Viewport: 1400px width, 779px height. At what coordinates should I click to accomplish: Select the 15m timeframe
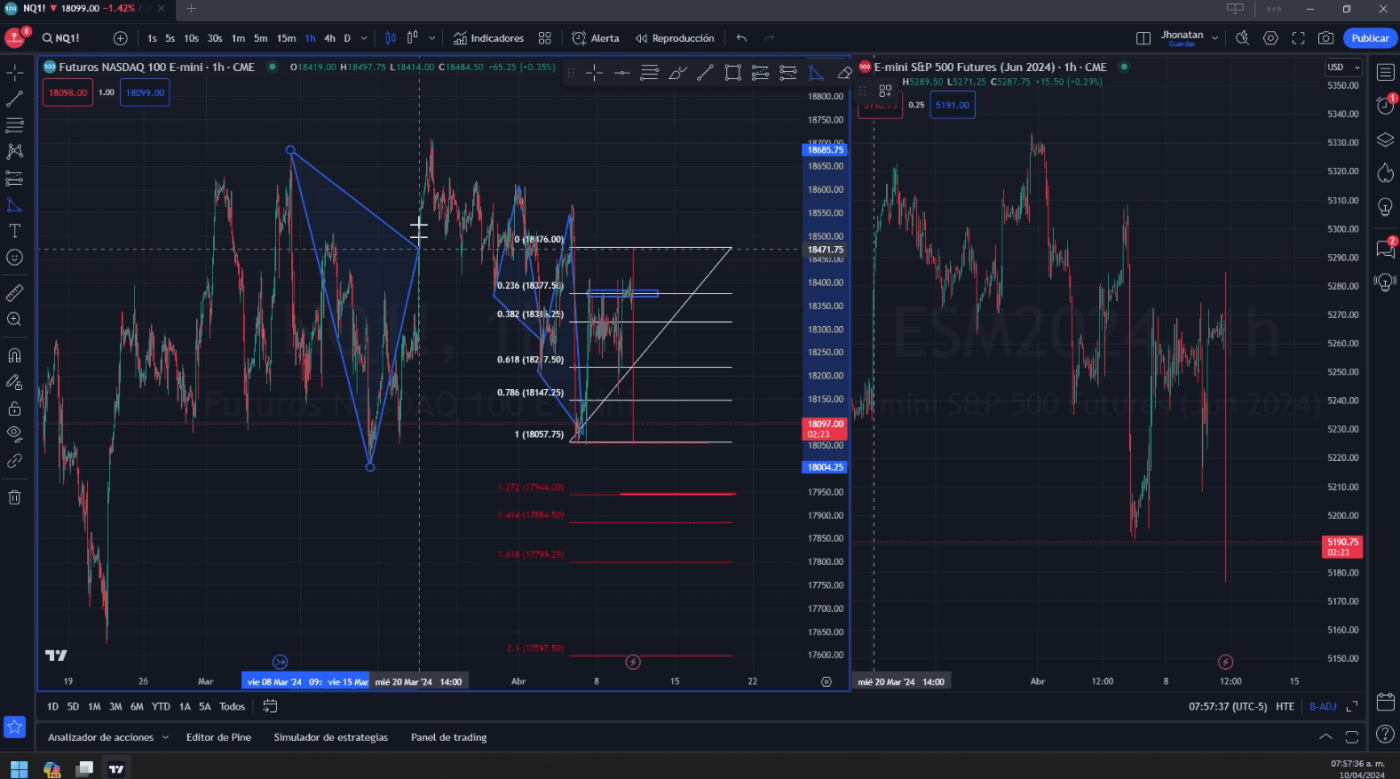(286, 38)
